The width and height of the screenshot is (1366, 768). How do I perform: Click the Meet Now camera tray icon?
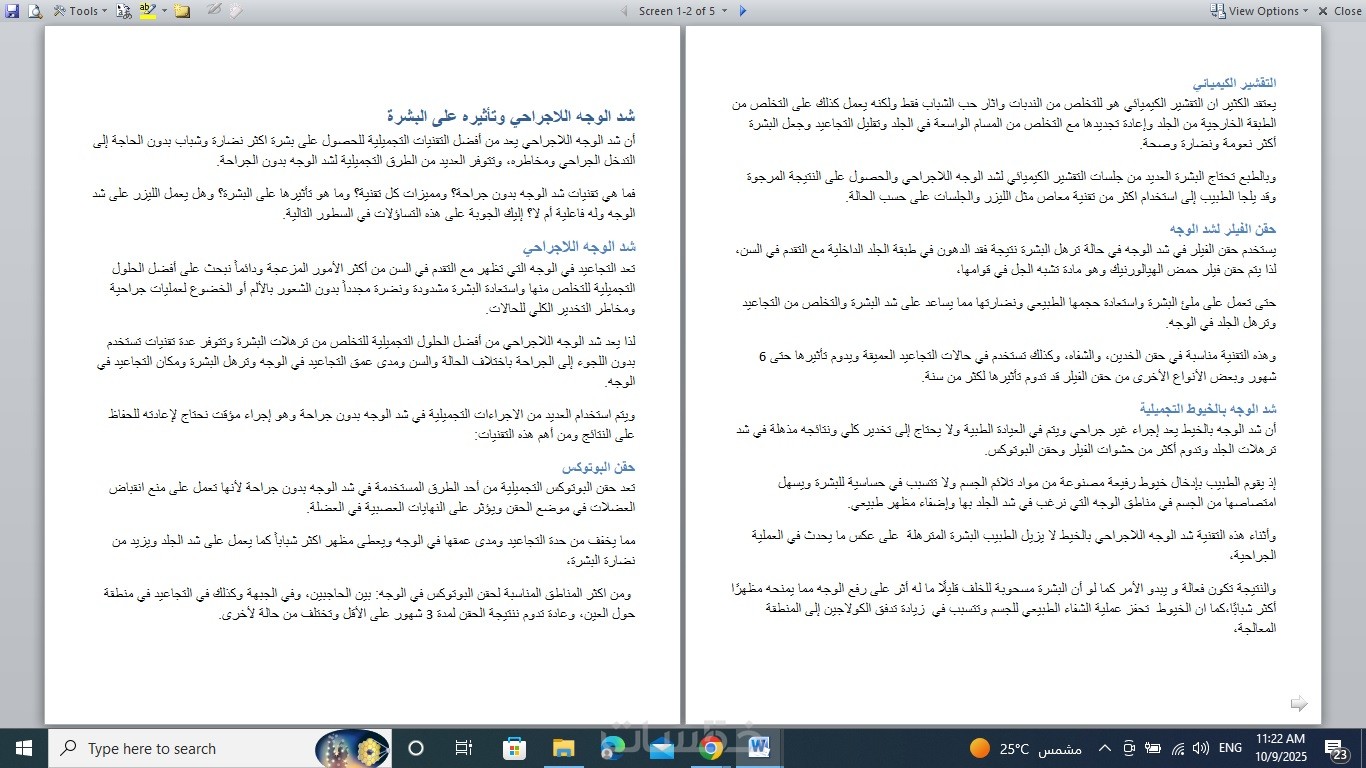click(1129, 748)
